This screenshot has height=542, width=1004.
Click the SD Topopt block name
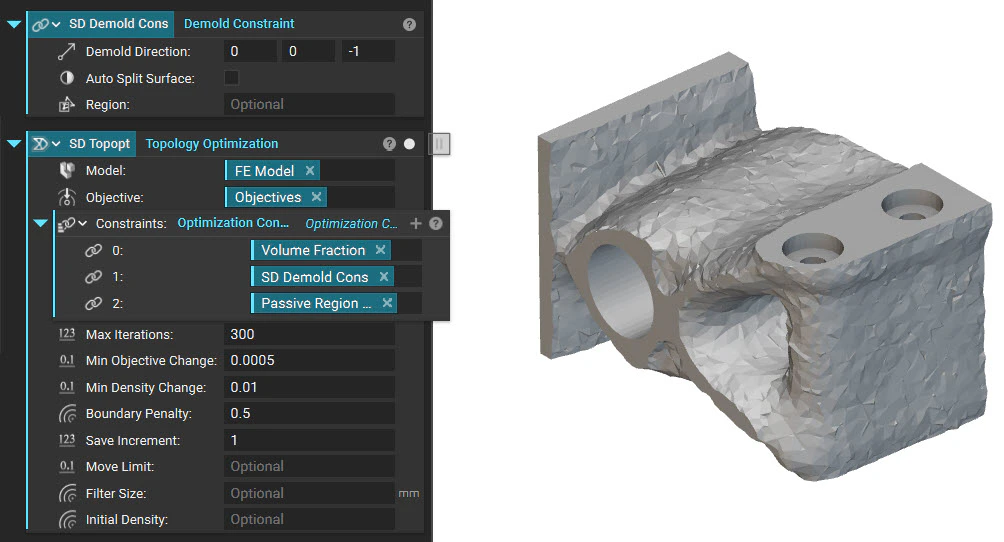click(x=99, y=144)
